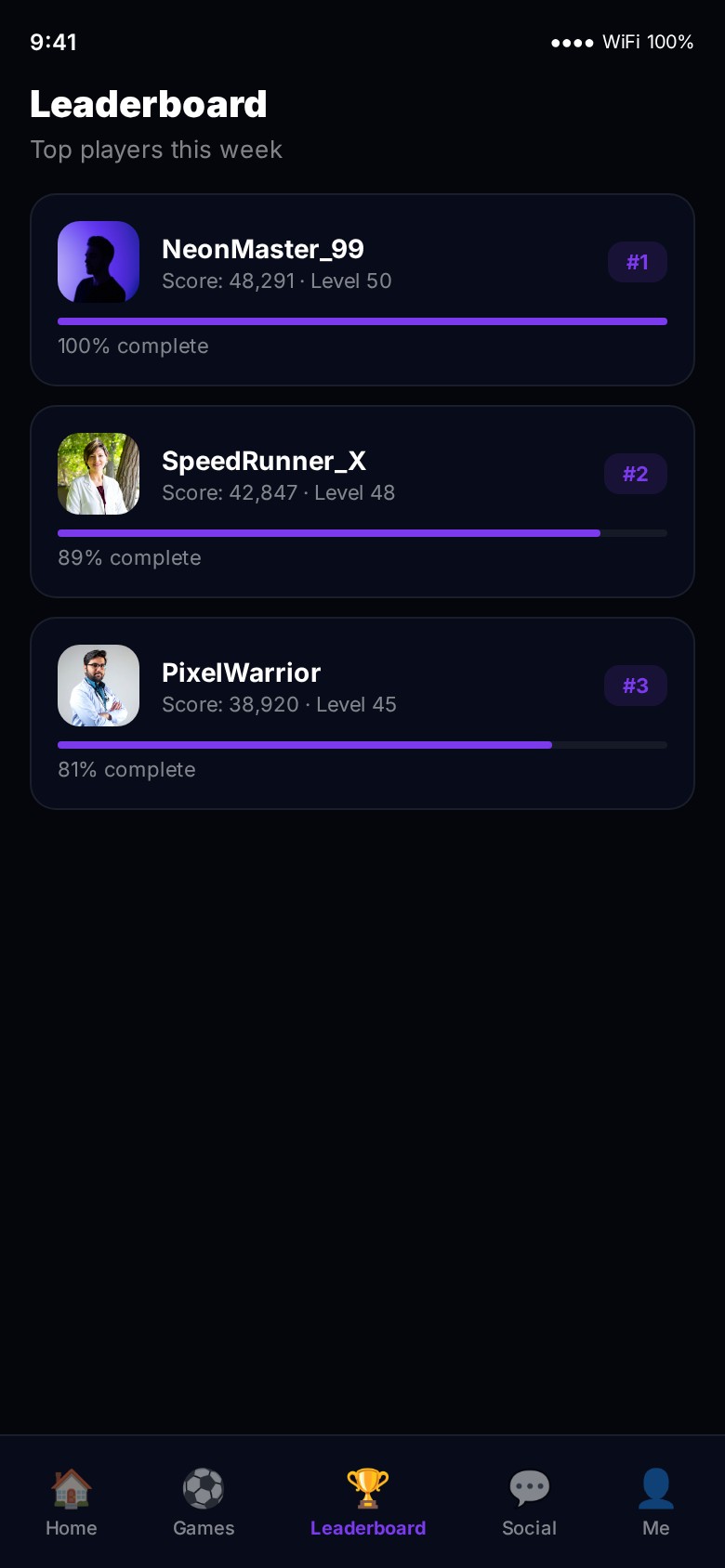
Task: Tap the WiFi status indicator
Action: tap(648, 42)
